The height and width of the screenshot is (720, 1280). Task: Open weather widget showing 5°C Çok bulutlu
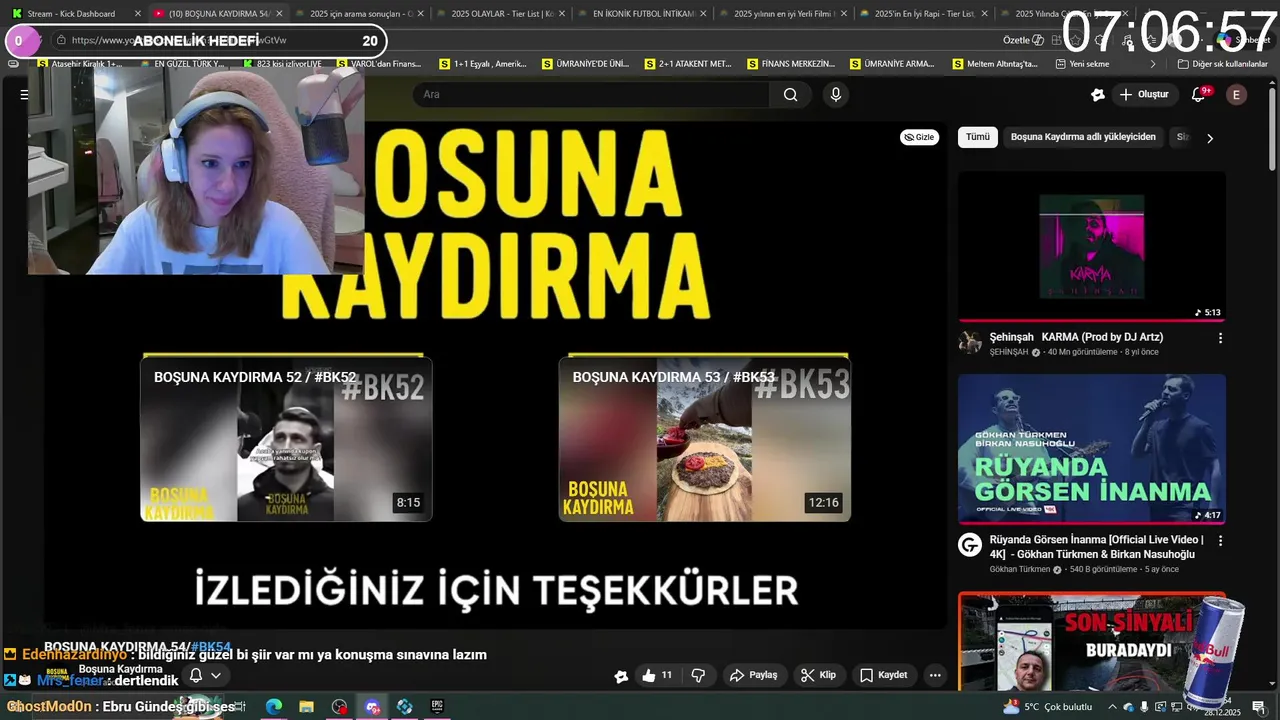(1048, 706)
